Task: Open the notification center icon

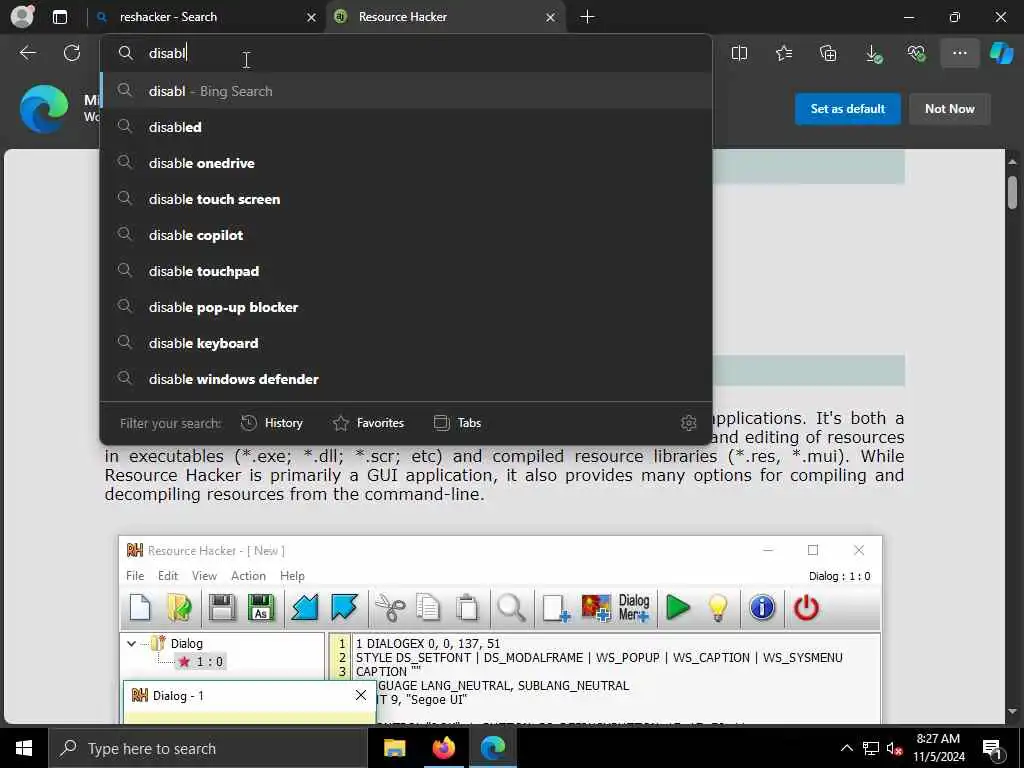Action: [x=992, y=748]
